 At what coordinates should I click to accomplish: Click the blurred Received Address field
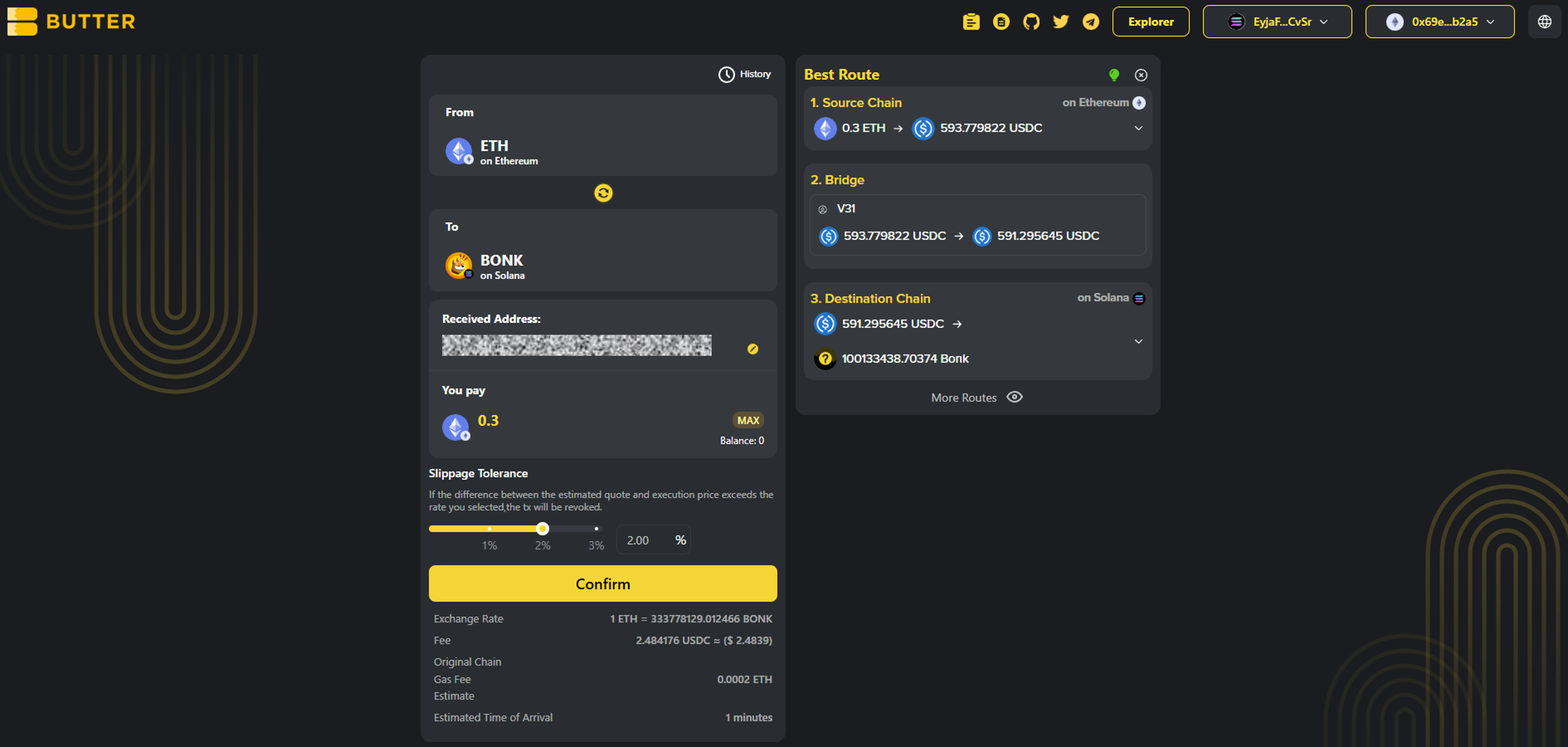[x=577, y=345]
